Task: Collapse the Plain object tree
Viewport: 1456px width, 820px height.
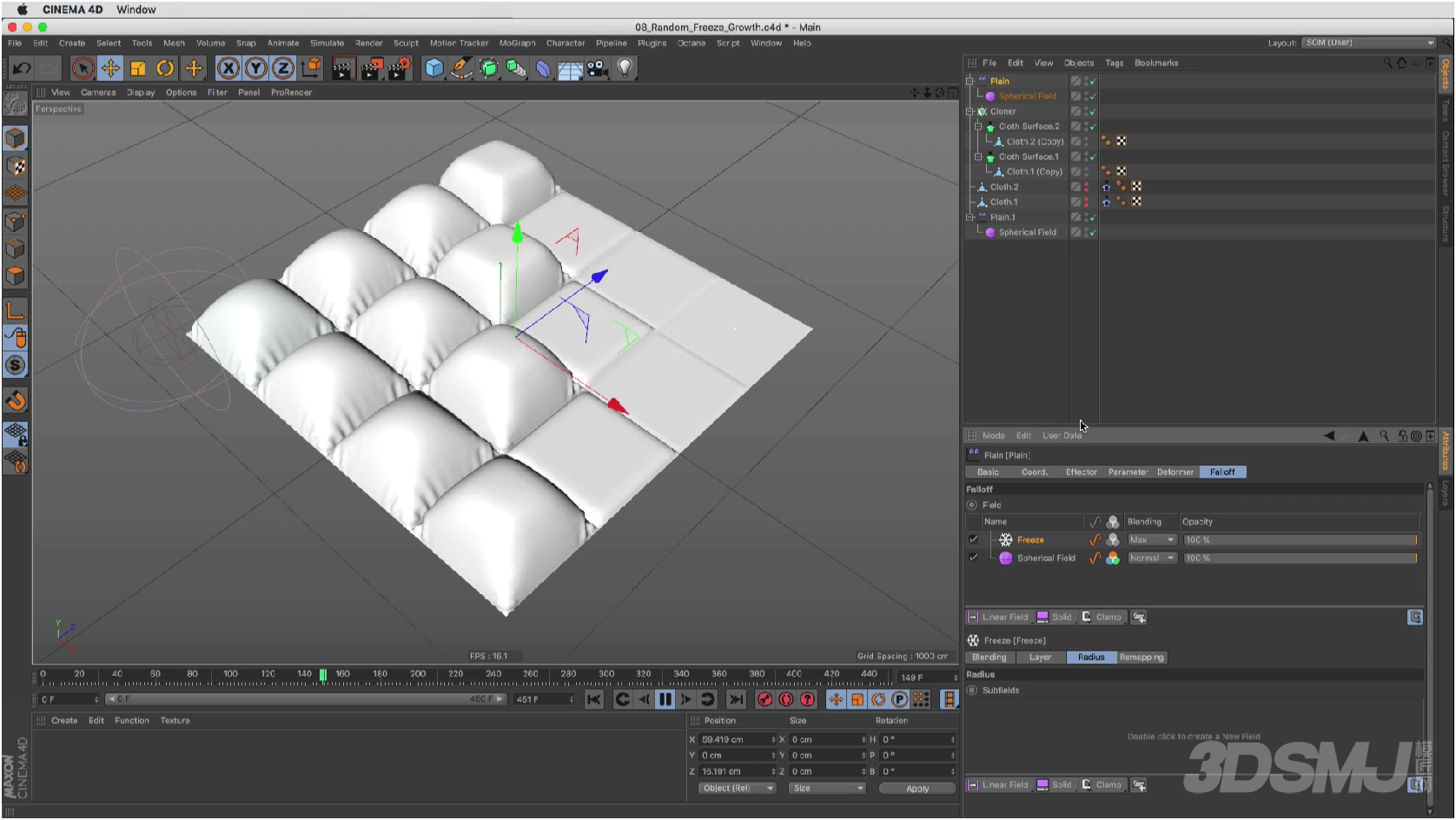Action: 970,81
